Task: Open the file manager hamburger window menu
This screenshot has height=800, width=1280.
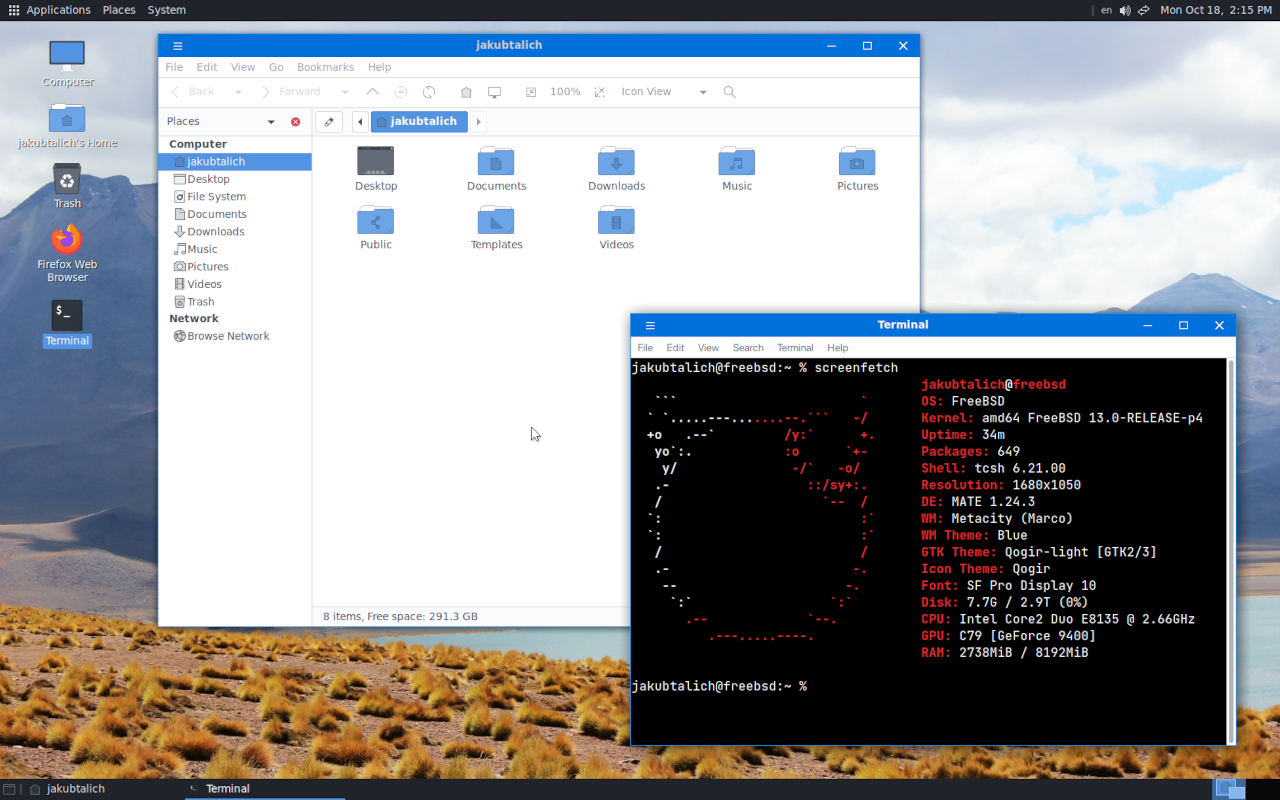Action: point(177,46)
